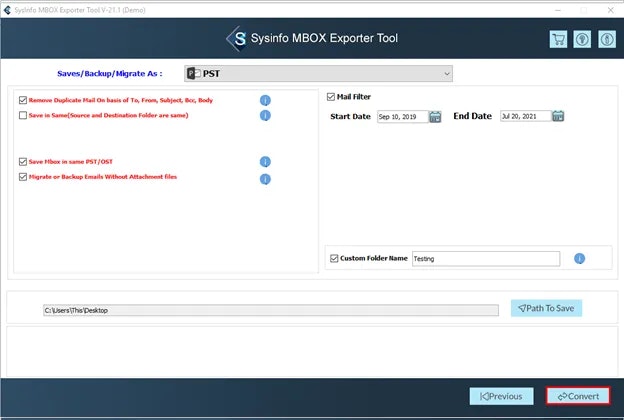Click the Custom Folder Name field Testing

click(x=486, y=259)
